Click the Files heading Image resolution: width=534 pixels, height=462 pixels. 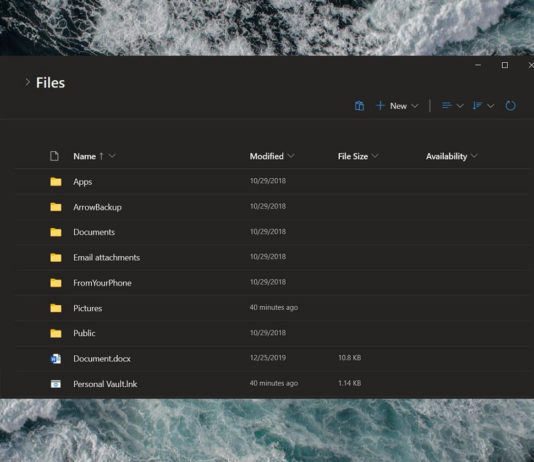tap(50, 83)
